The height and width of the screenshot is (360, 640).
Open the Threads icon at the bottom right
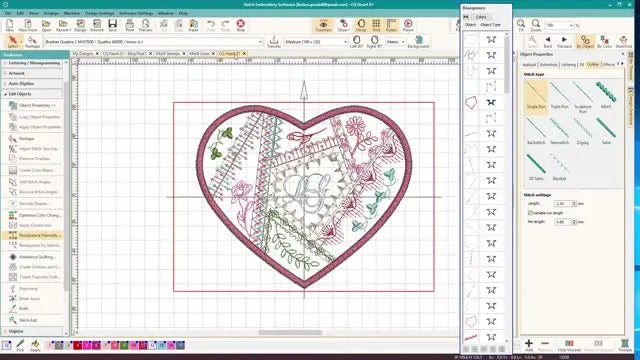[624, 345]
